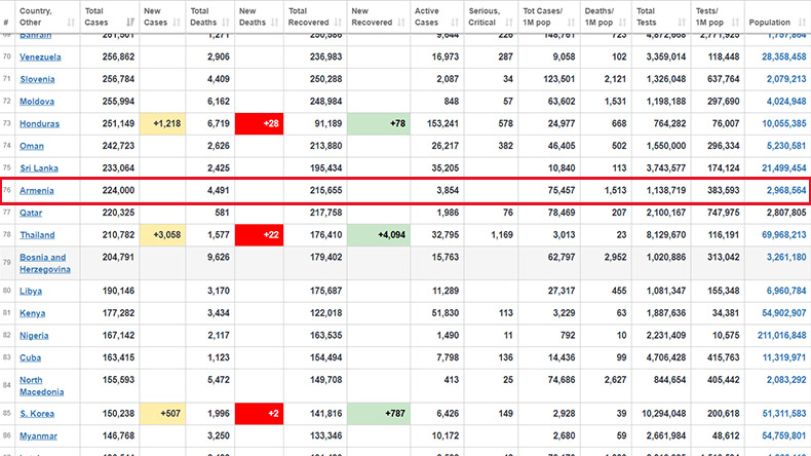Open Venezuela population link 28,358,458
The width and height of the screenshot is (811, 456).
tap(784, 57)
